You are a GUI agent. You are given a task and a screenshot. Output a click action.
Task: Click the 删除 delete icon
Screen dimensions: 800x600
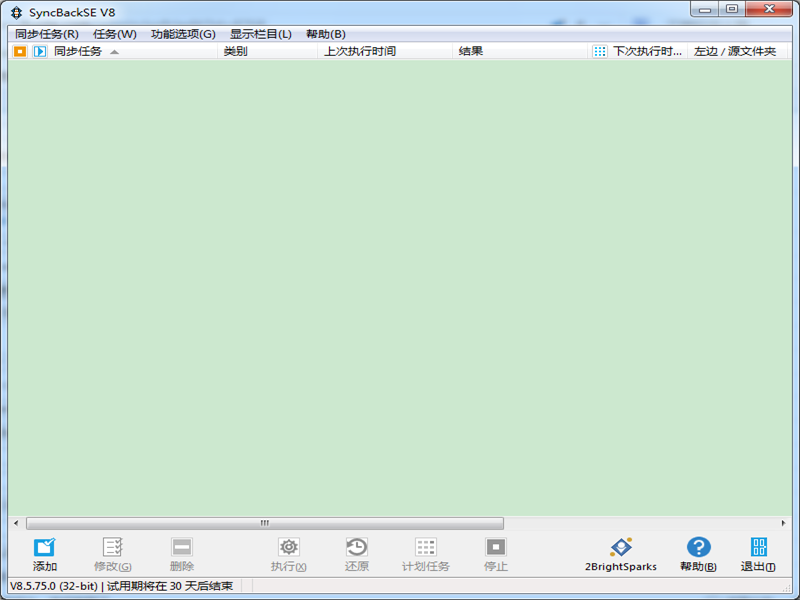(182, 547)
